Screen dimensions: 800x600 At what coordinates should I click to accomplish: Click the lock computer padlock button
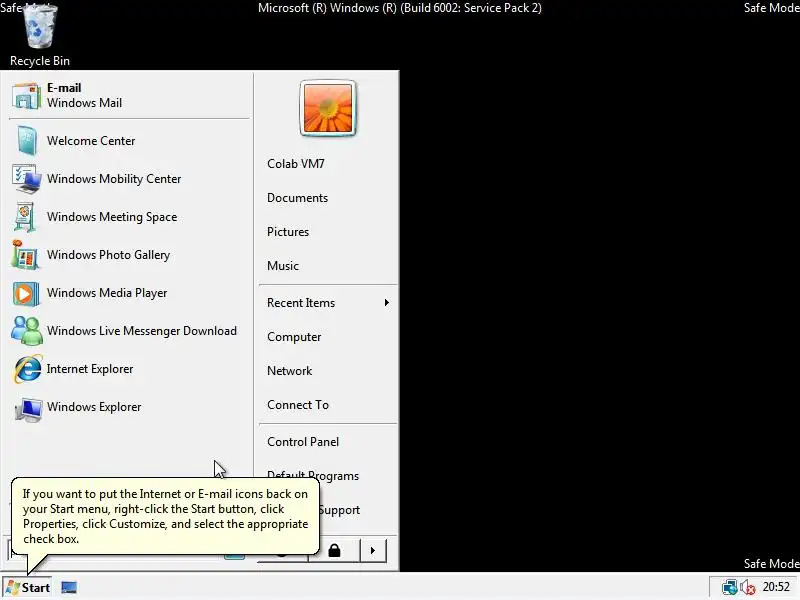click(334, 551)
